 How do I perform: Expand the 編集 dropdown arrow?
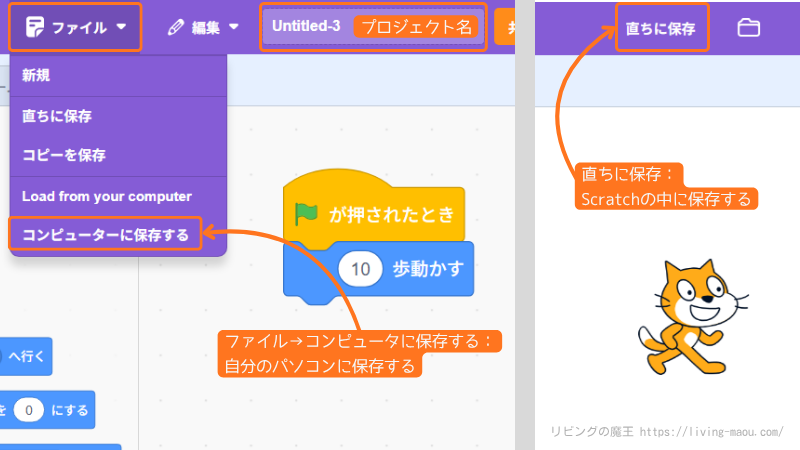click(x=234, y=28)
